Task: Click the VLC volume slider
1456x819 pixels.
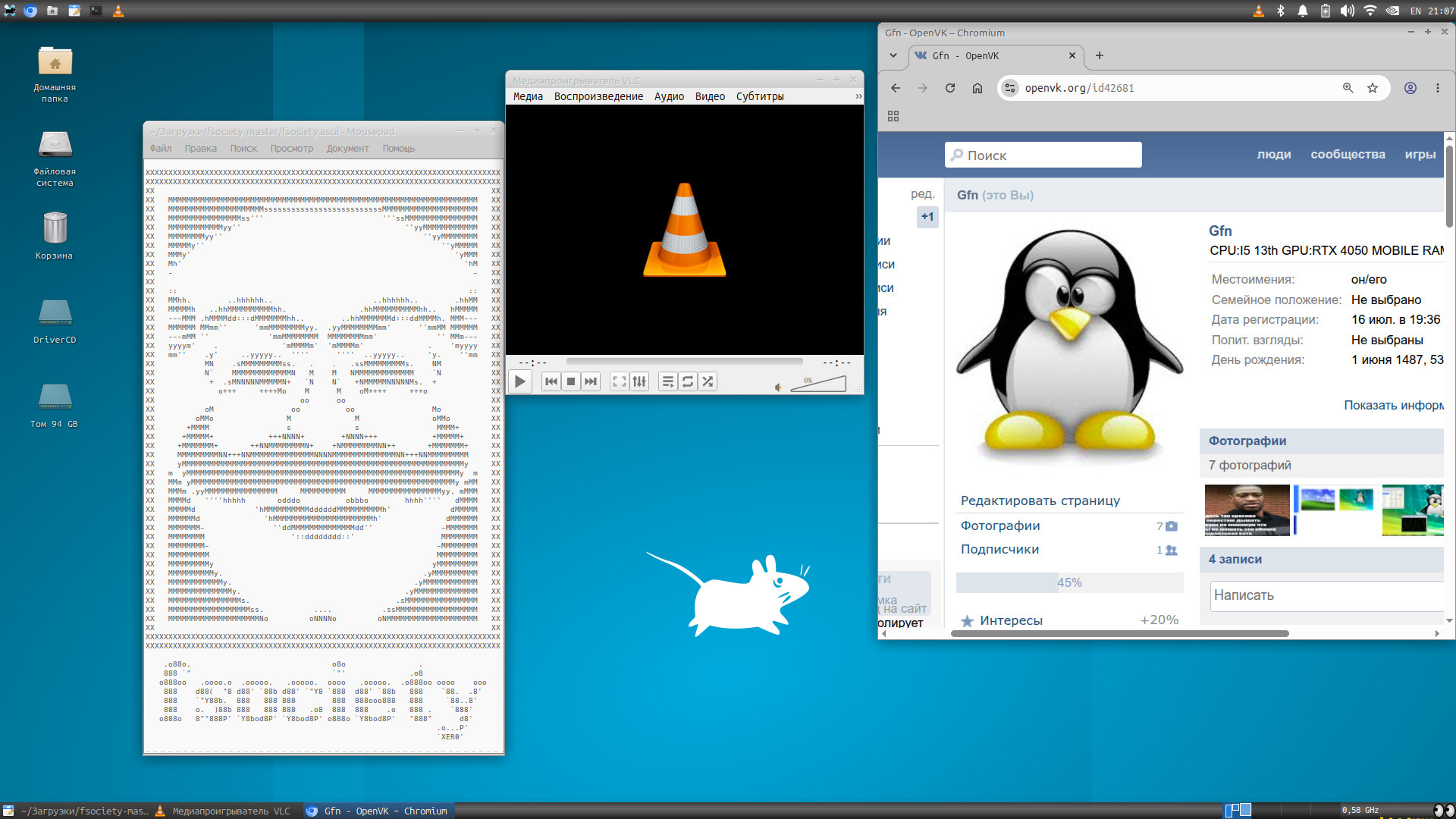Action: click(818, 384)
